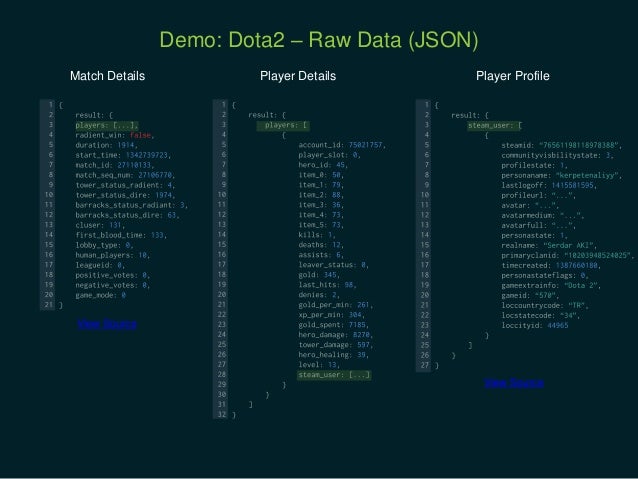Click the barracks_status_dire: 63 line

(127, 215)
